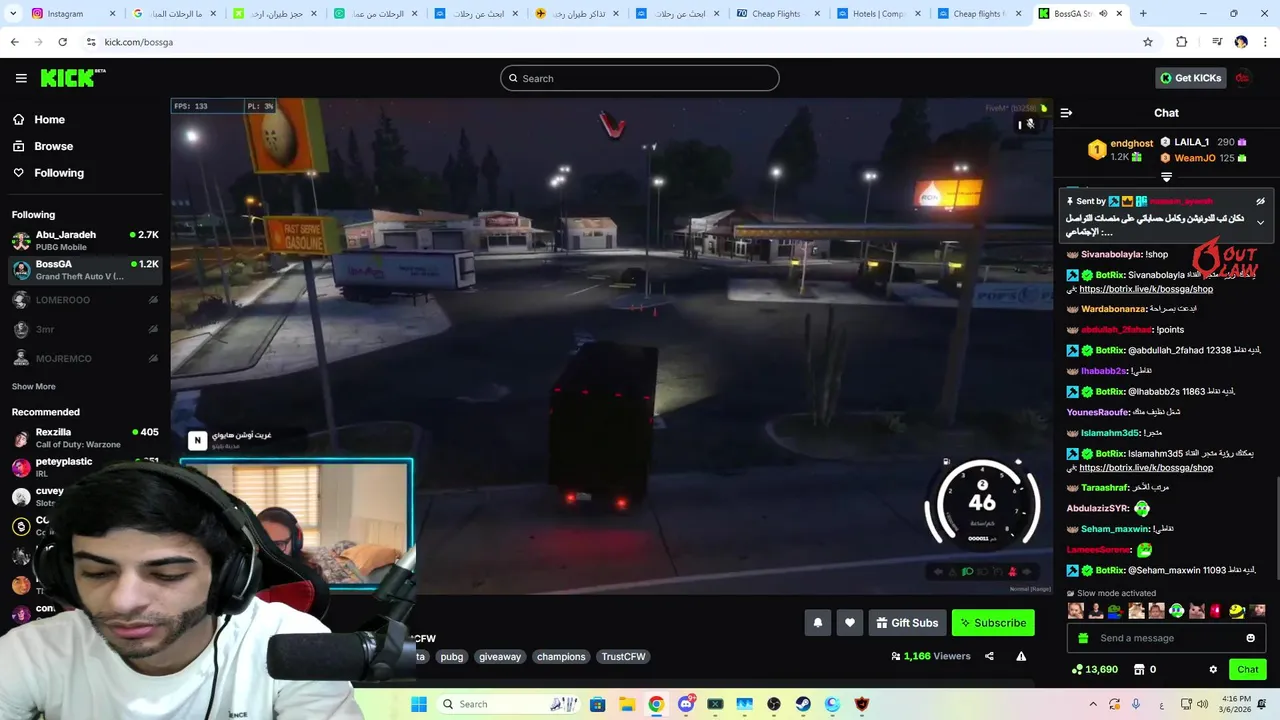Collapse the chat panel with the arrow icon
1280x720 pixels.
pos(1066,113)
